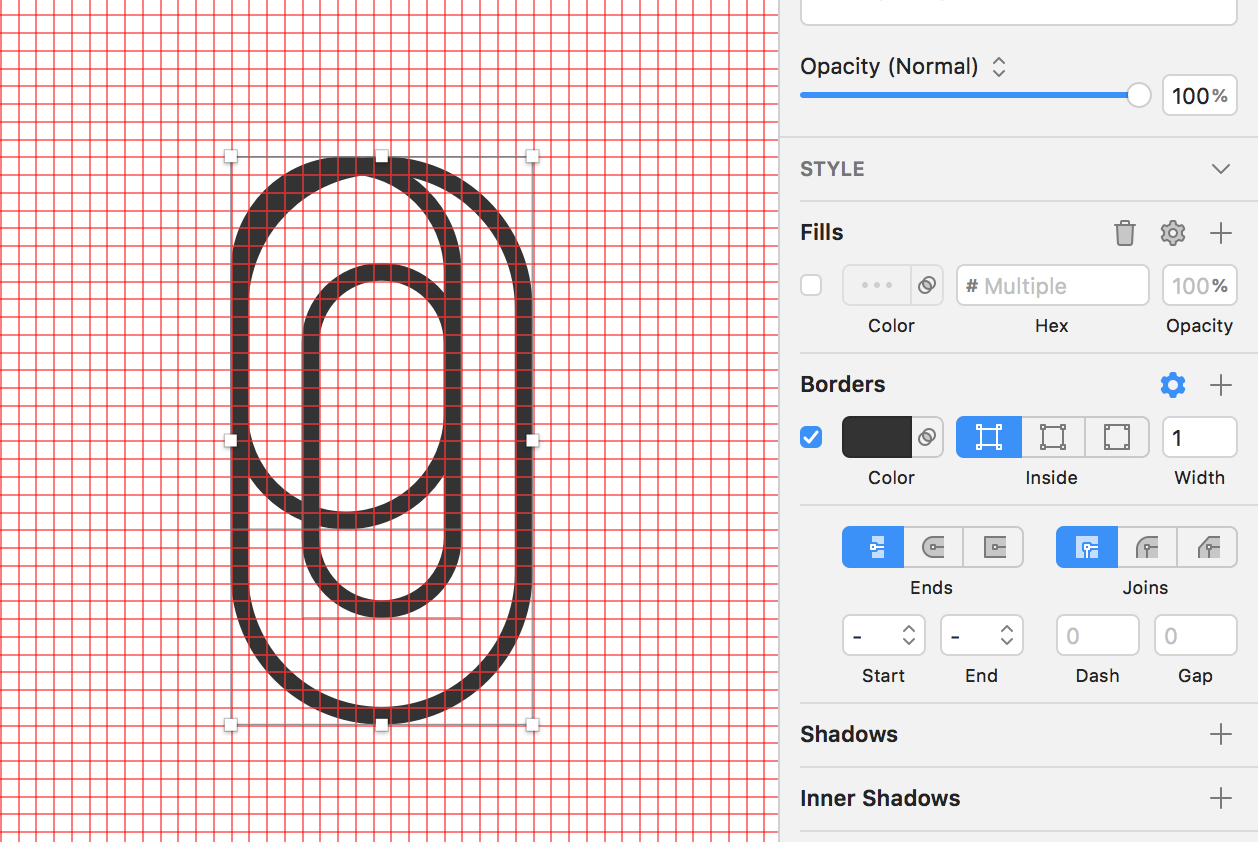1258x842 pixels.
Task: Open border blend mode icon
Action: (927, 437)
